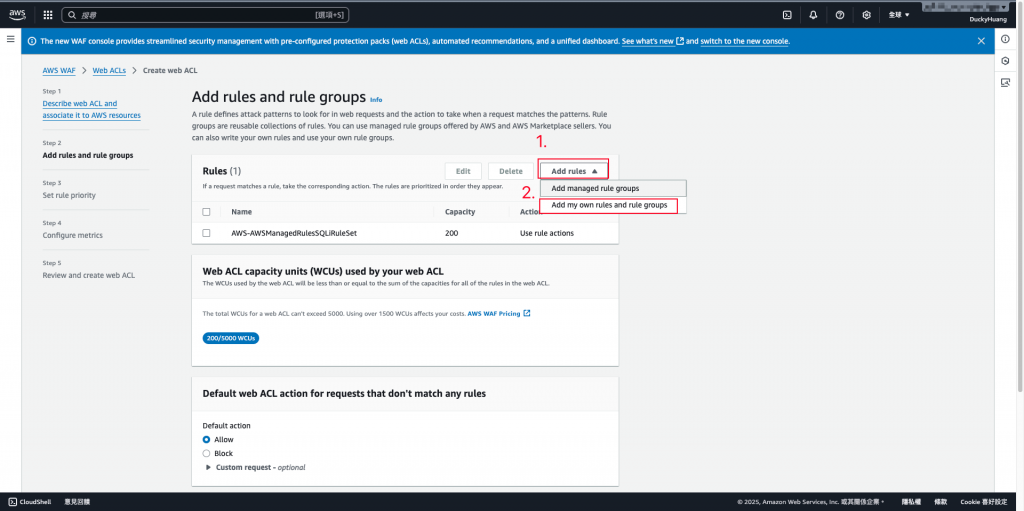Screen dimensions: 1024x511
Task: Click the Use rule actions cell
Action: 547,233
